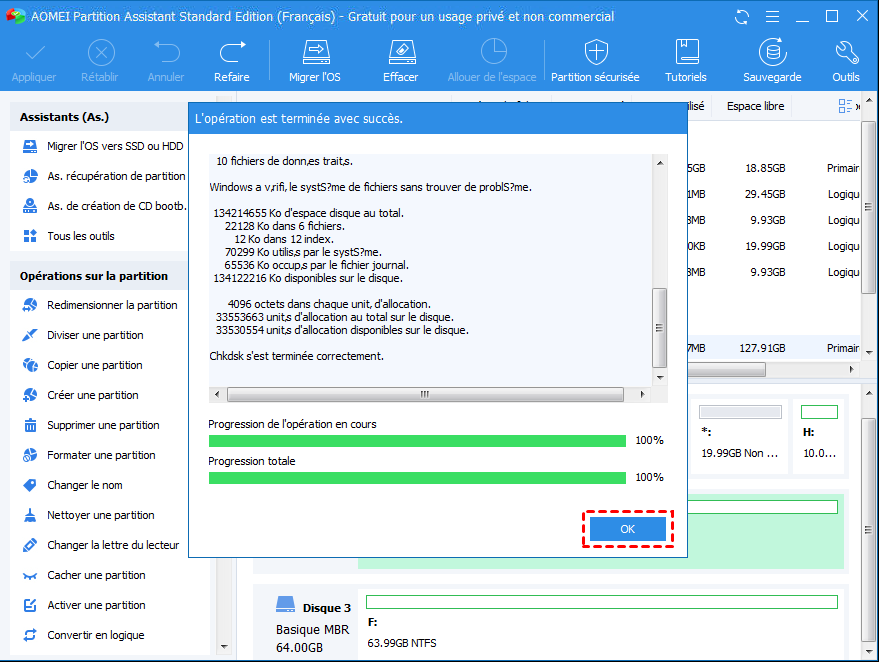Click the refresh icon in title bar
879x662 pixels.
[742, 17]
